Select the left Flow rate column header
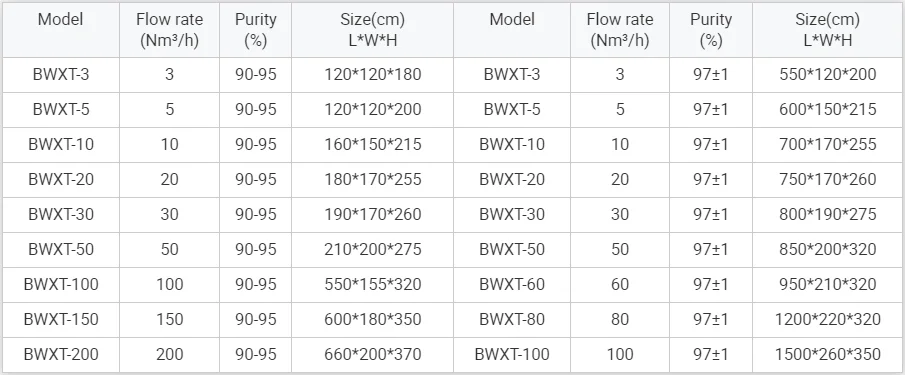This screenshot has height=375, width=905. pos(169,30)
